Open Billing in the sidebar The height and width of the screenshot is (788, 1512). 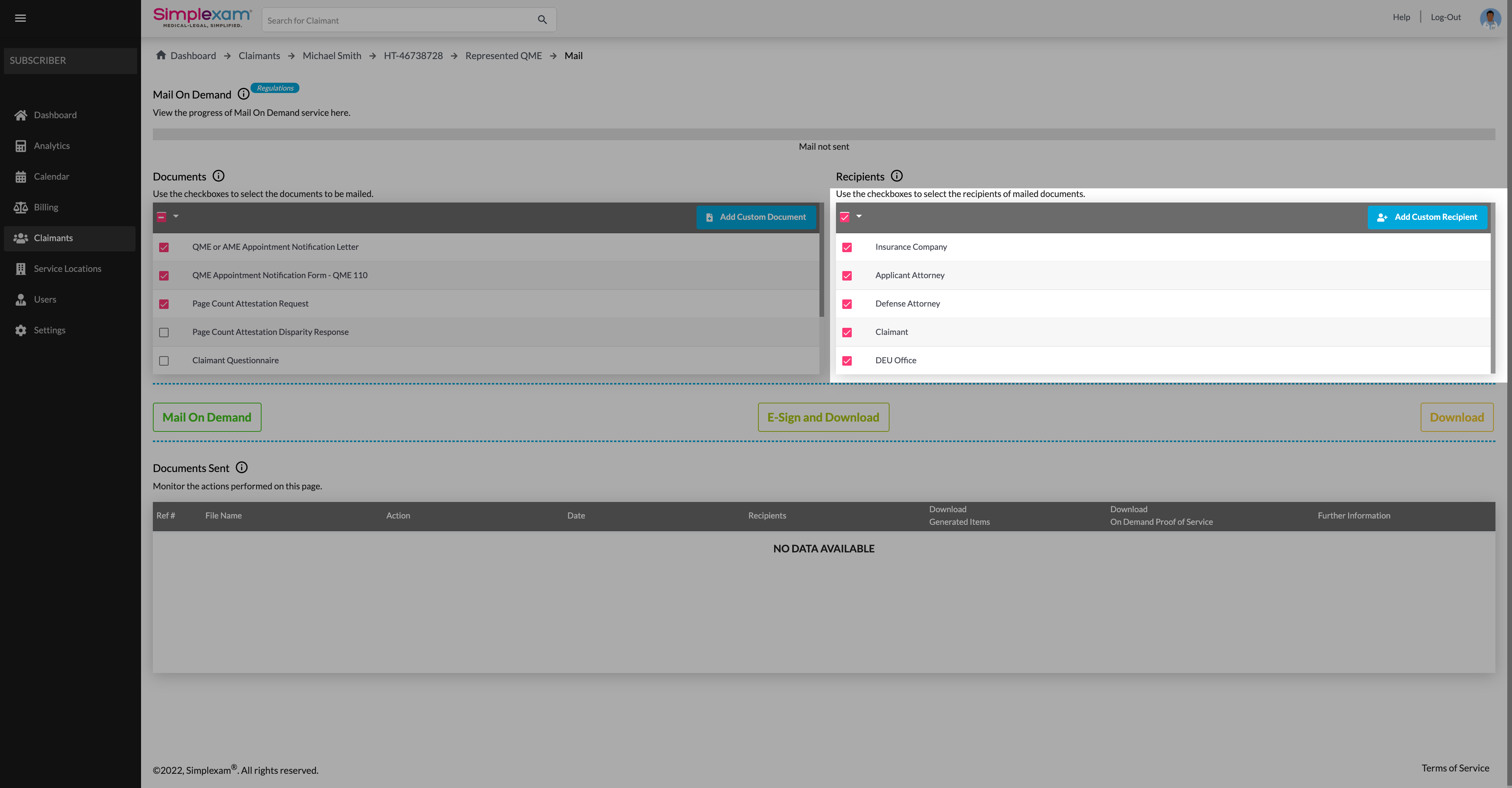click(x=46, y=207)
